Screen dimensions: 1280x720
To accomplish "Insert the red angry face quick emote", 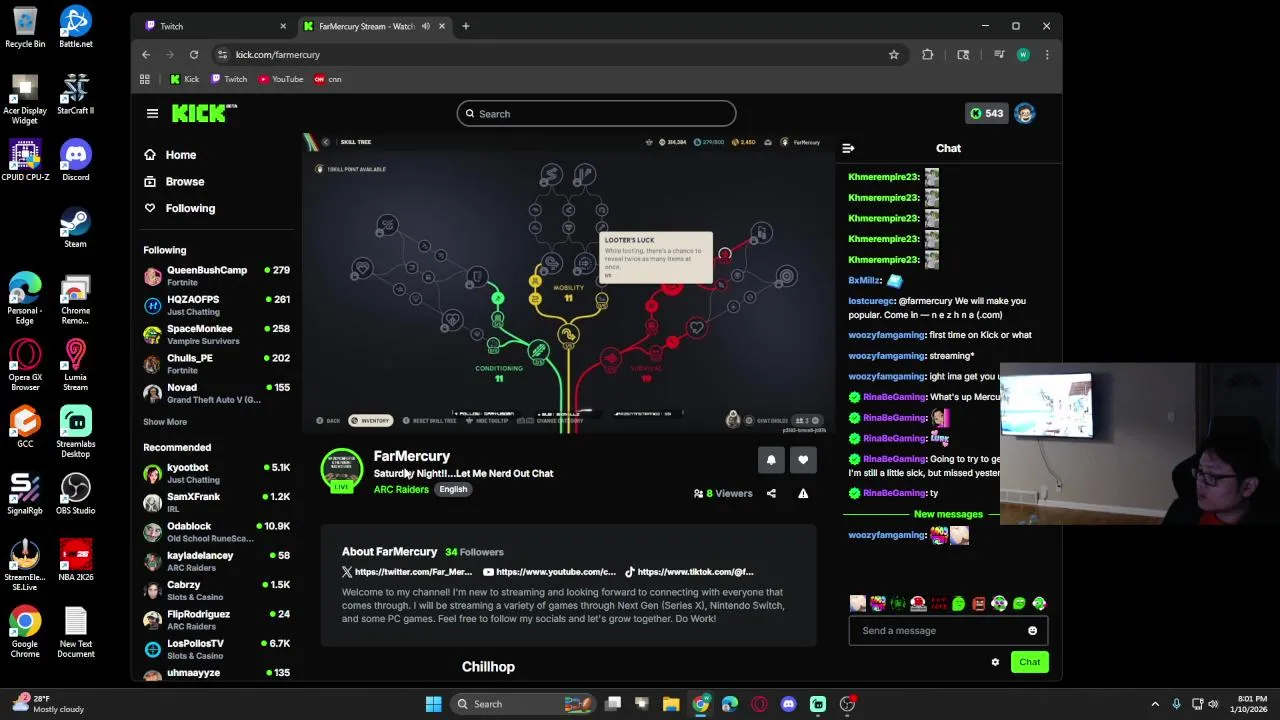I will click(x=979, y=603).
